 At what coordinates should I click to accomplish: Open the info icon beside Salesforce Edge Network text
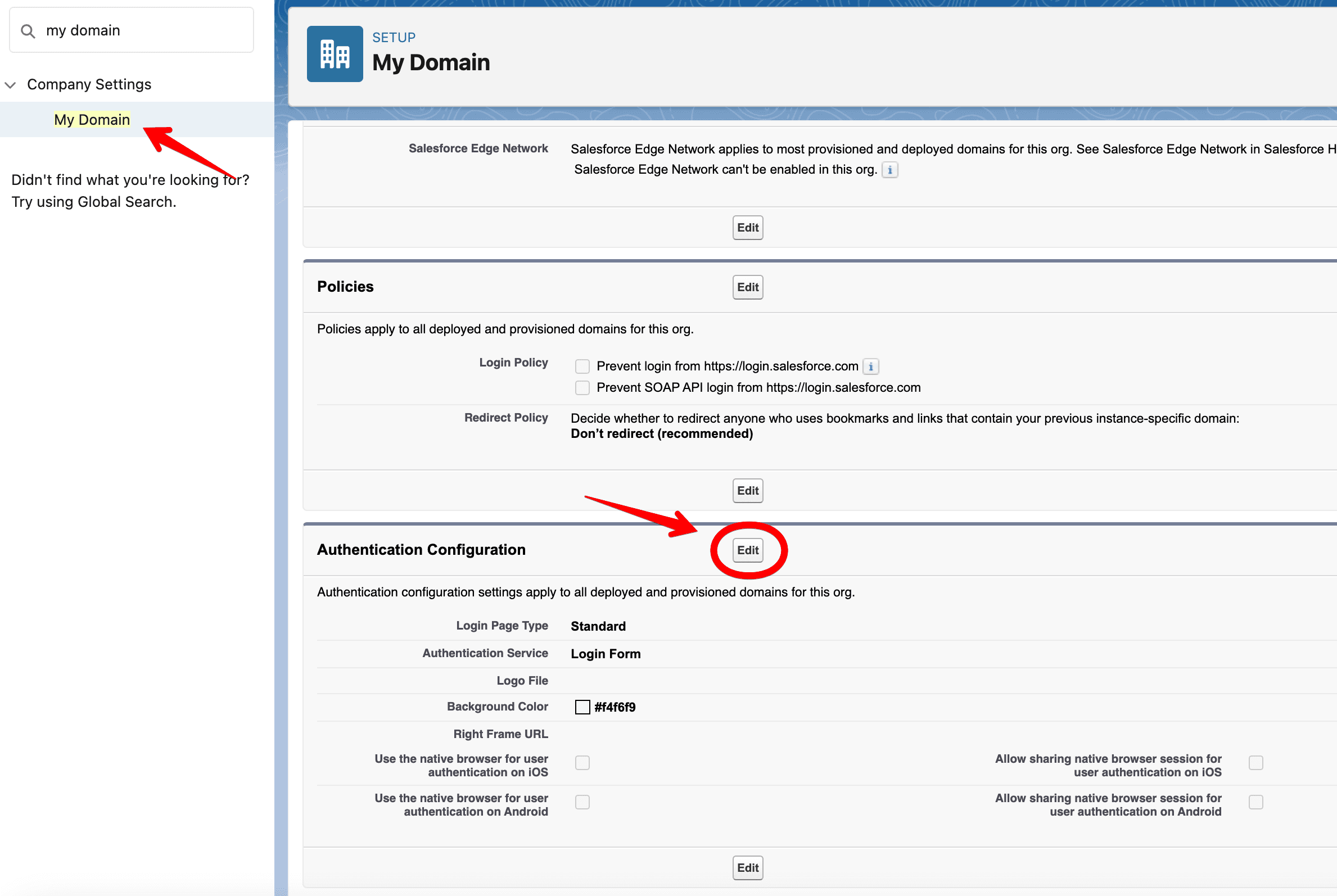click(891, 169)
